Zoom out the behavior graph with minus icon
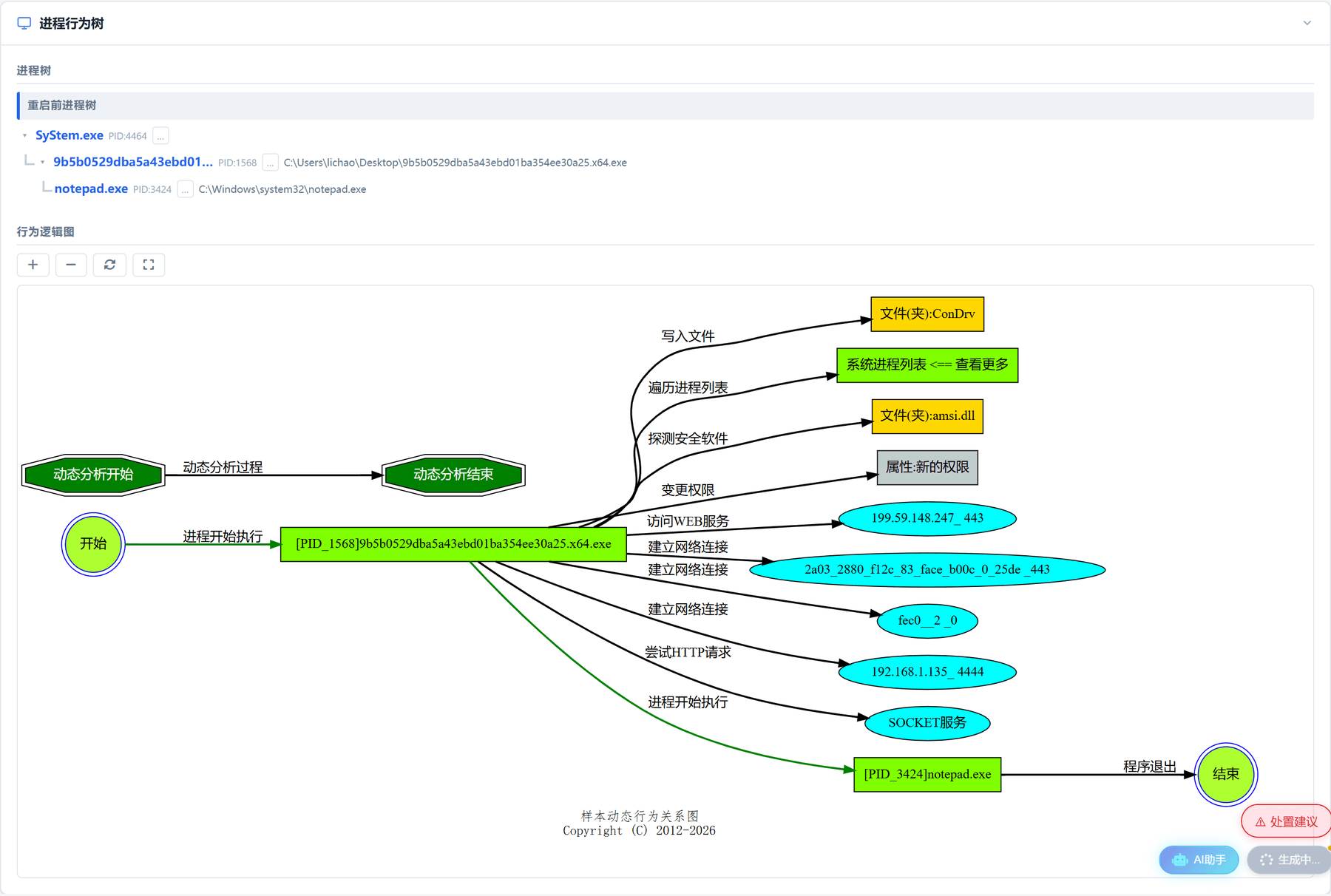Image resolution: width=1331 pixels, height=896 pixels. (x=71, y=265)
